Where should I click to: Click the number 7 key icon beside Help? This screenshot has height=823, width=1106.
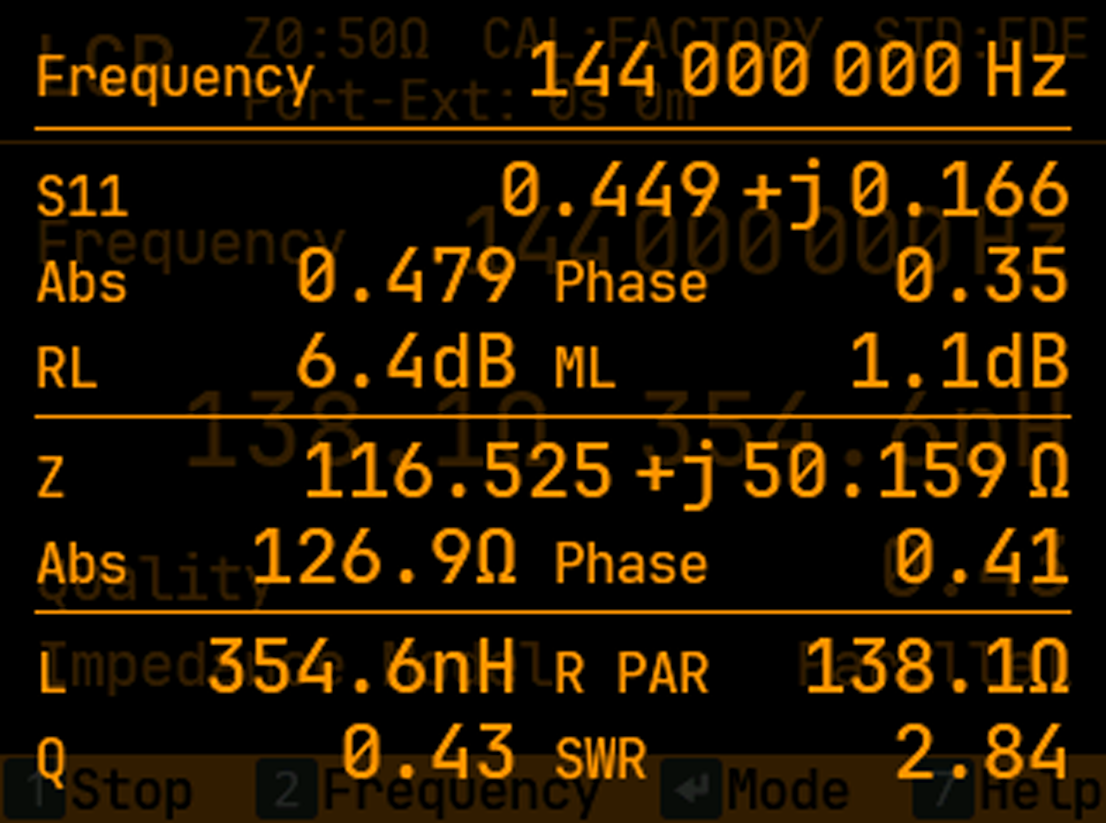pyautogui.click(x=945, y=792)
